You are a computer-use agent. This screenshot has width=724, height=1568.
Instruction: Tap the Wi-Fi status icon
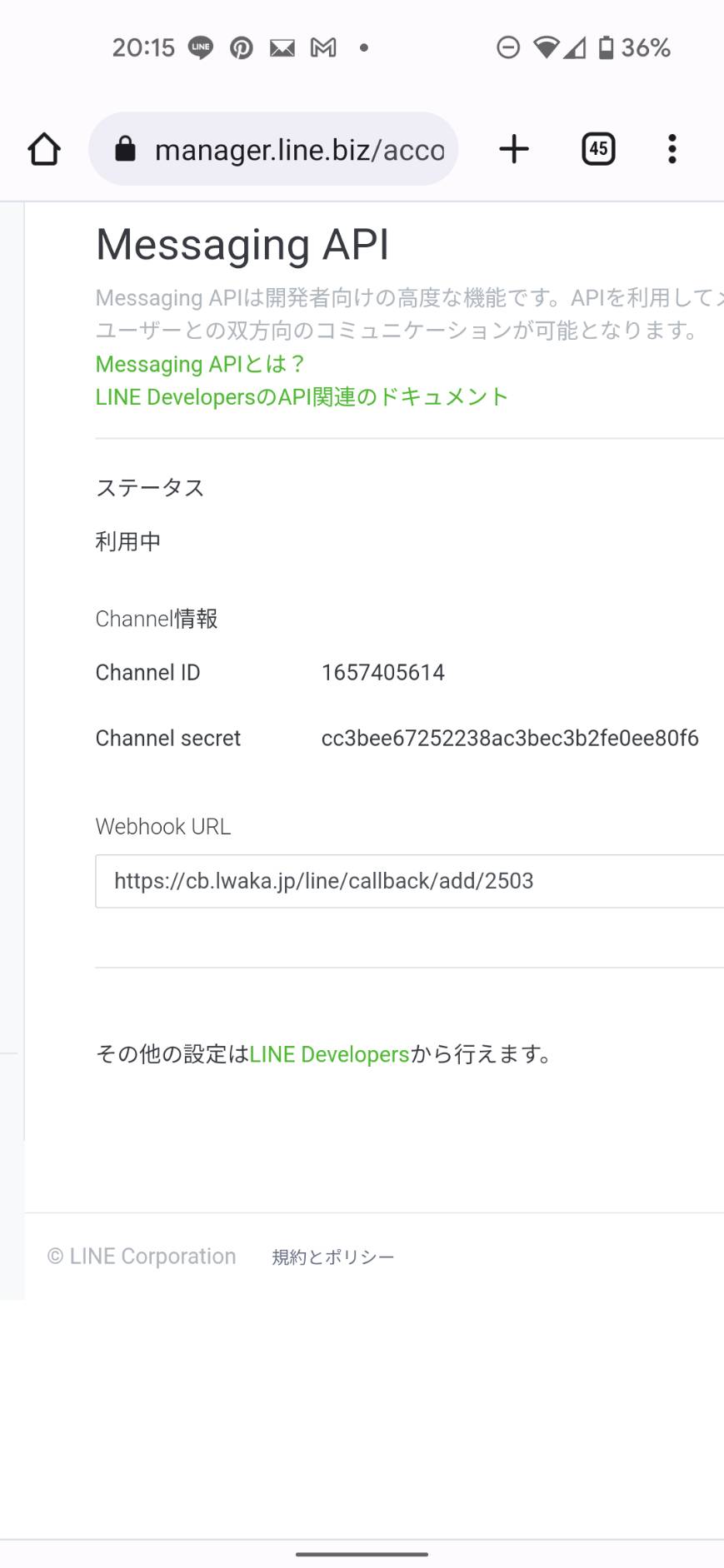pyautogui.click(x=547, y=48)
